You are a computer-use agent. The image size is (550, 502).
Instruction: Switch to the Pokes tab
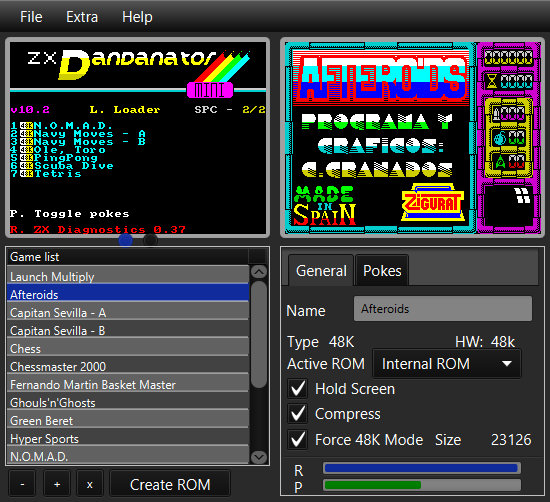(x=382, y=270)
